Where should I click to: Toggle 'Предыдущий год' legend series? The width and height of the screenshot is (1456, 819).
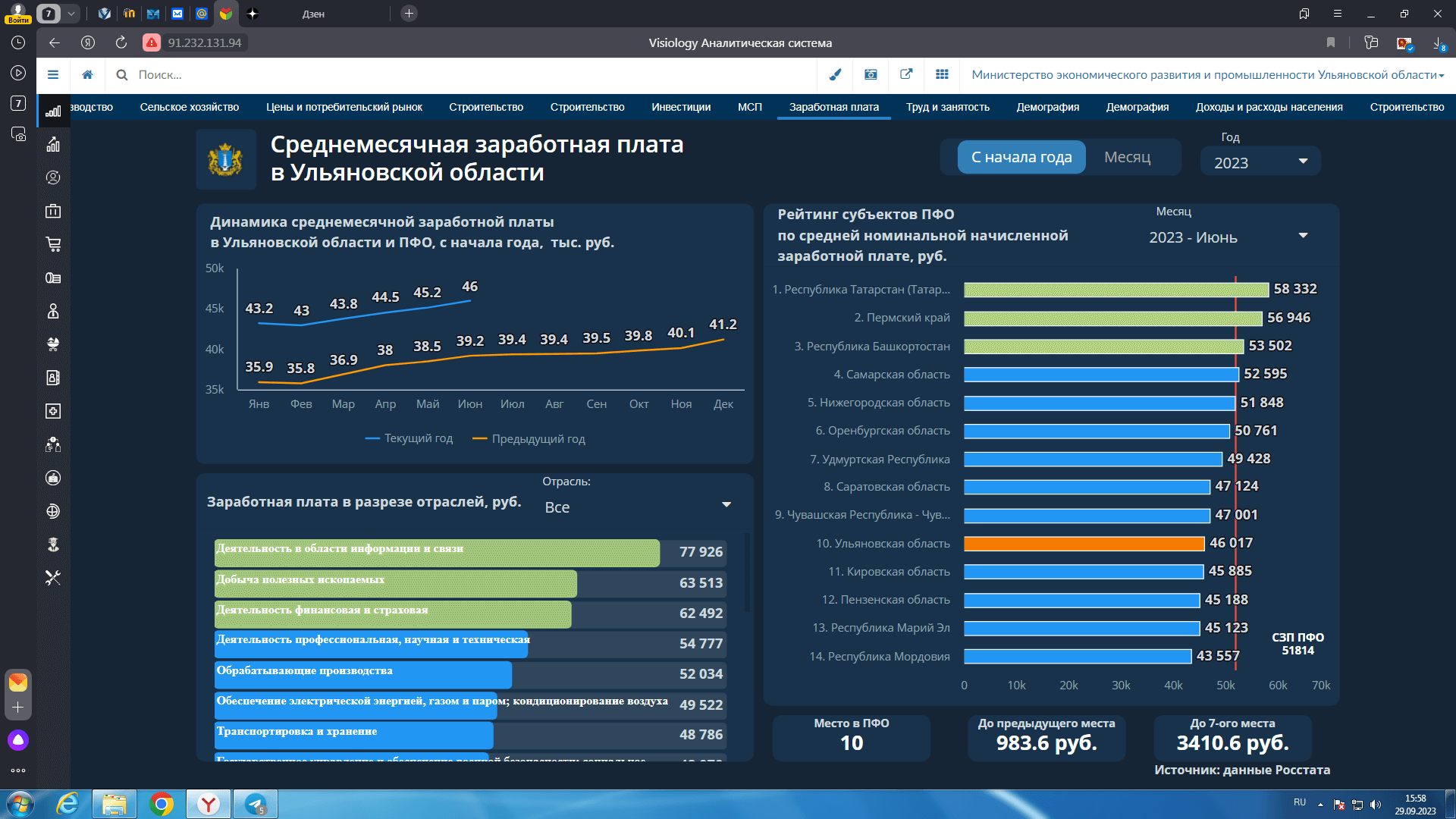(x=529, y=438)
